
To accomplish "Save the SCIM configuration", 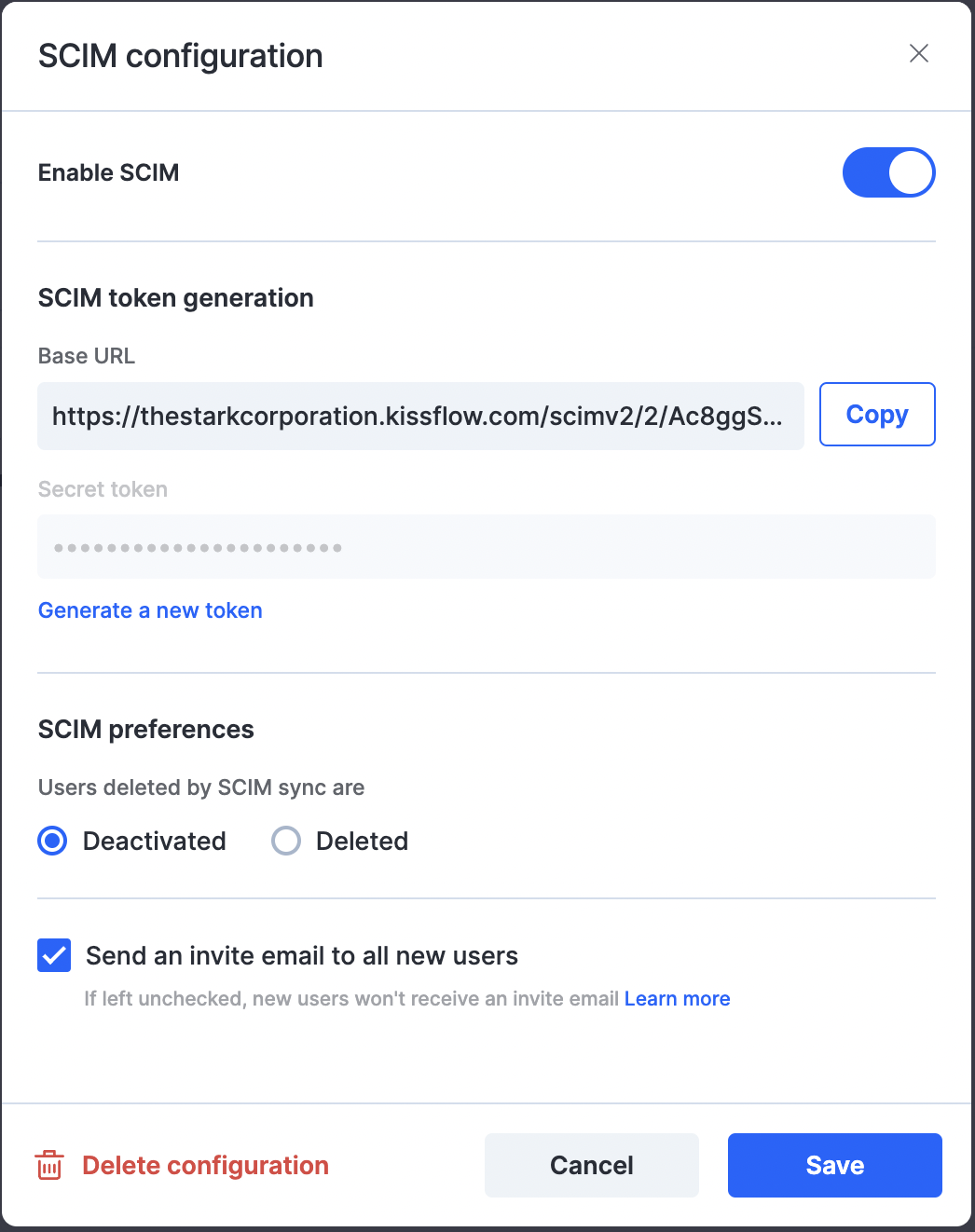I will click(x=835, y=1165).
